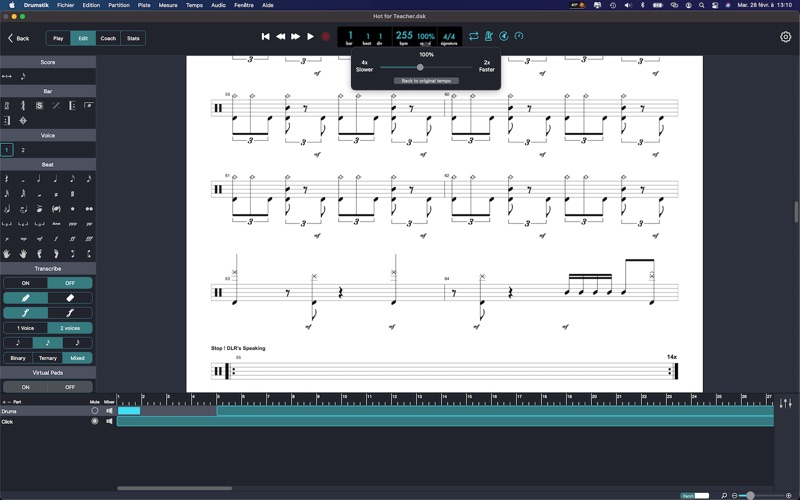The image size is (800, 500).
Task: Open the bpm tempo value 255
Action: coord(404,36)
